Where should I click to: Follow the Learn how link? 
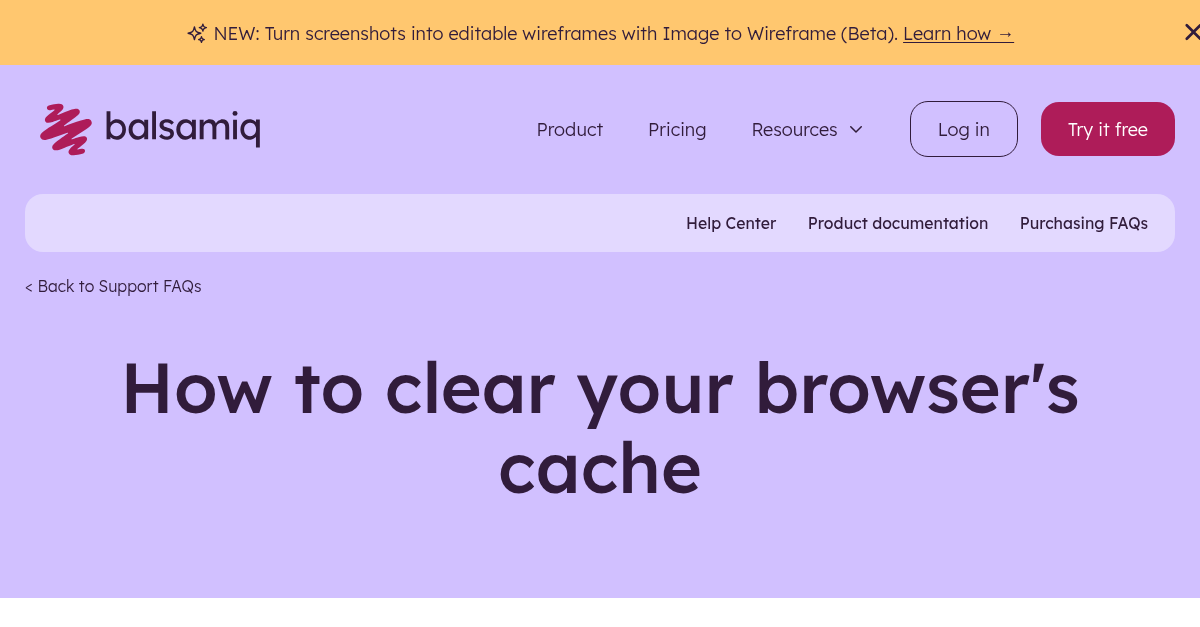click(x=948, y=33)
